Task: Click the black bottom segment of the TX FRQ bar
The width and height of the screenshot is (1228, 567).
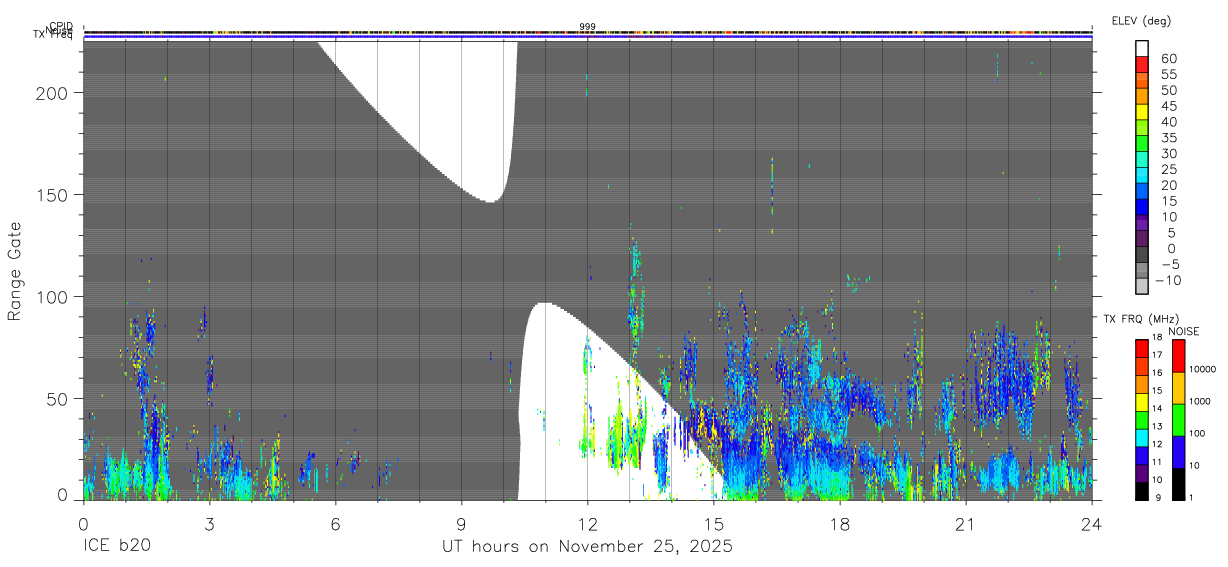Action: (x=1142, y=491)
